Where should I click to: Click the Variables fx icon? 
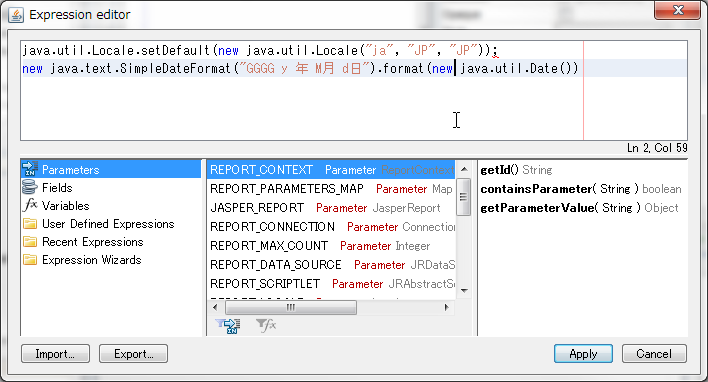coord(30,205)
